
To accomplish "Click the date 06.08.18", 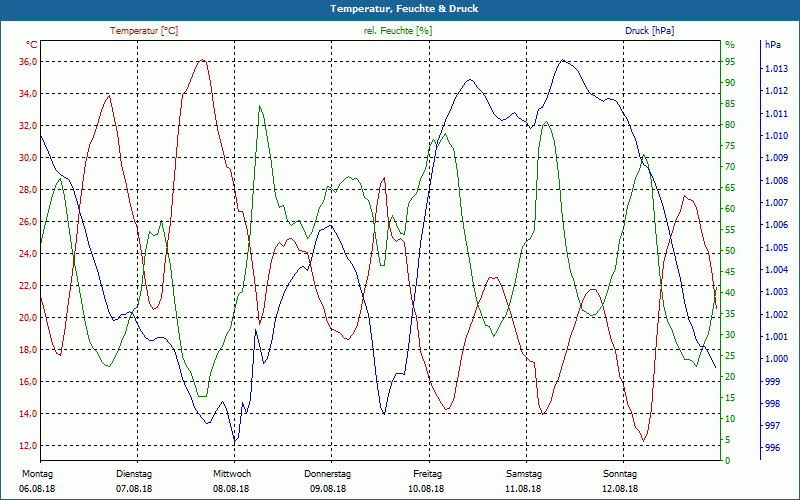I will (37, 489).
